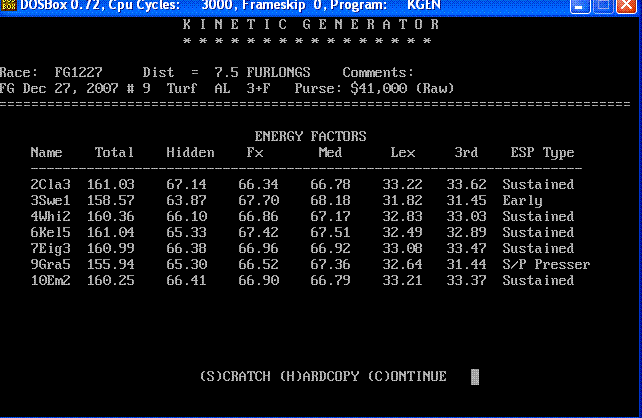Click Fx value 67.42
The width and height of the screenshot is (642, 418).
point(259,233)
